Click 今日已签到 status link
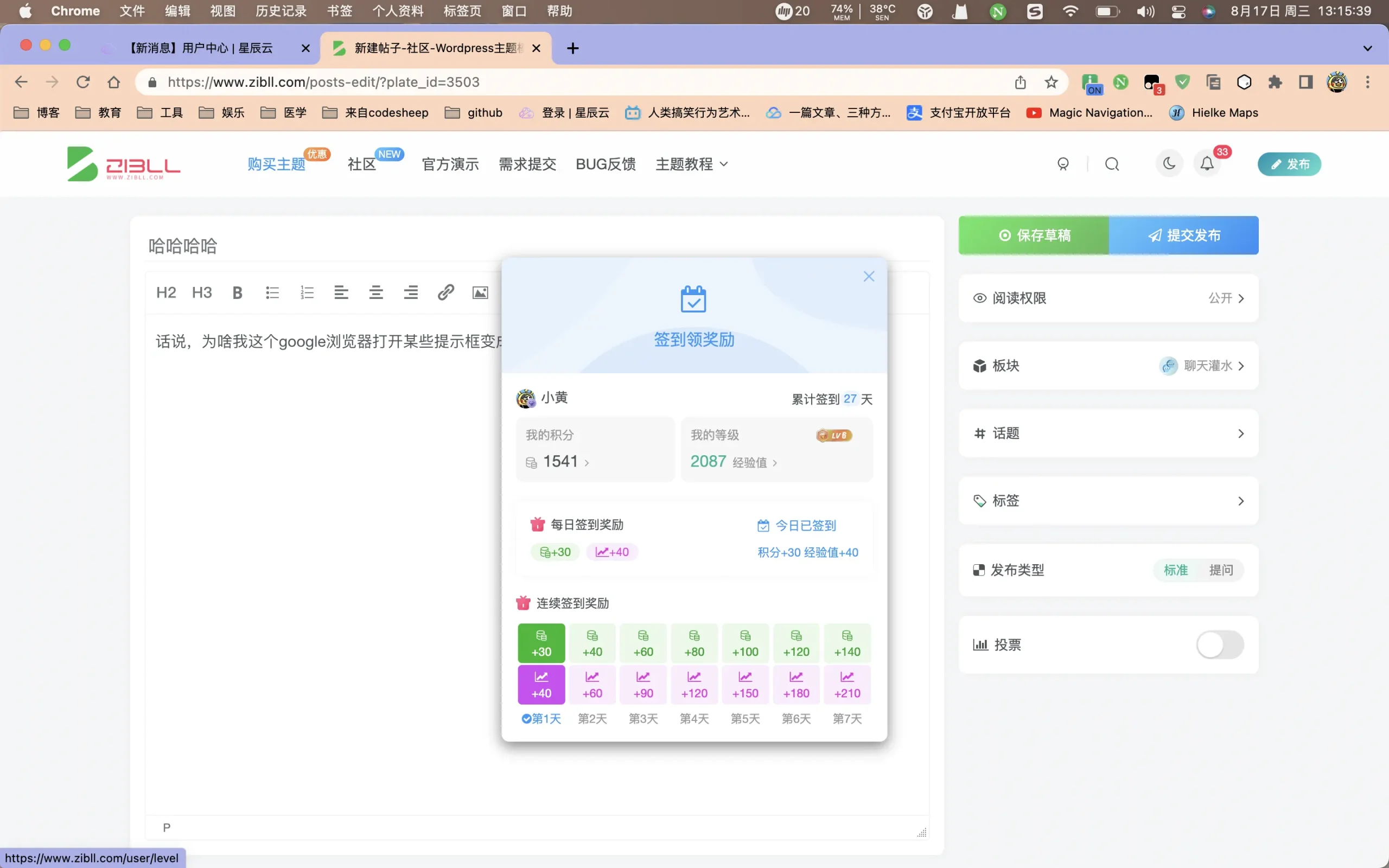Image resolution: width=1389 pixels, height=868 pixels. click(797, 525)
